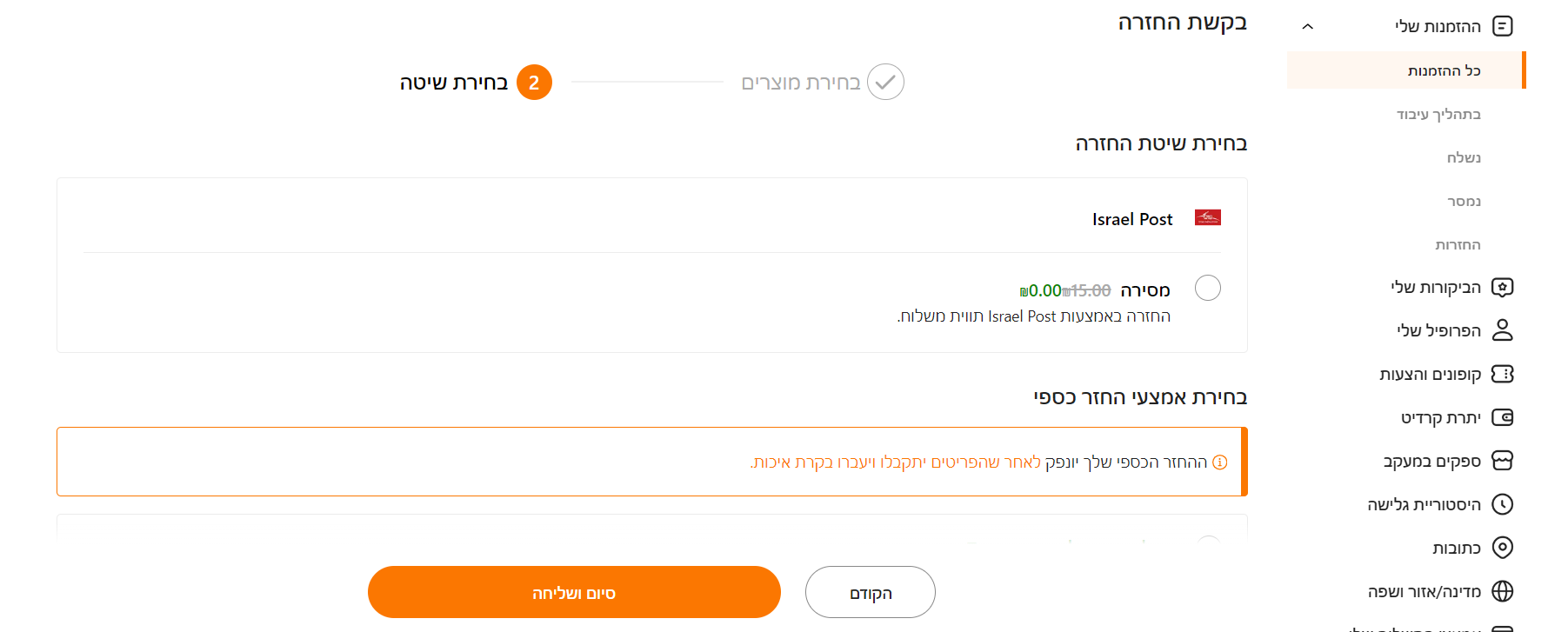Image resolution: width=1568 pixels, height=632 pixels.
Task: Open the Returns menu item
Action: tap(1458, 244)
